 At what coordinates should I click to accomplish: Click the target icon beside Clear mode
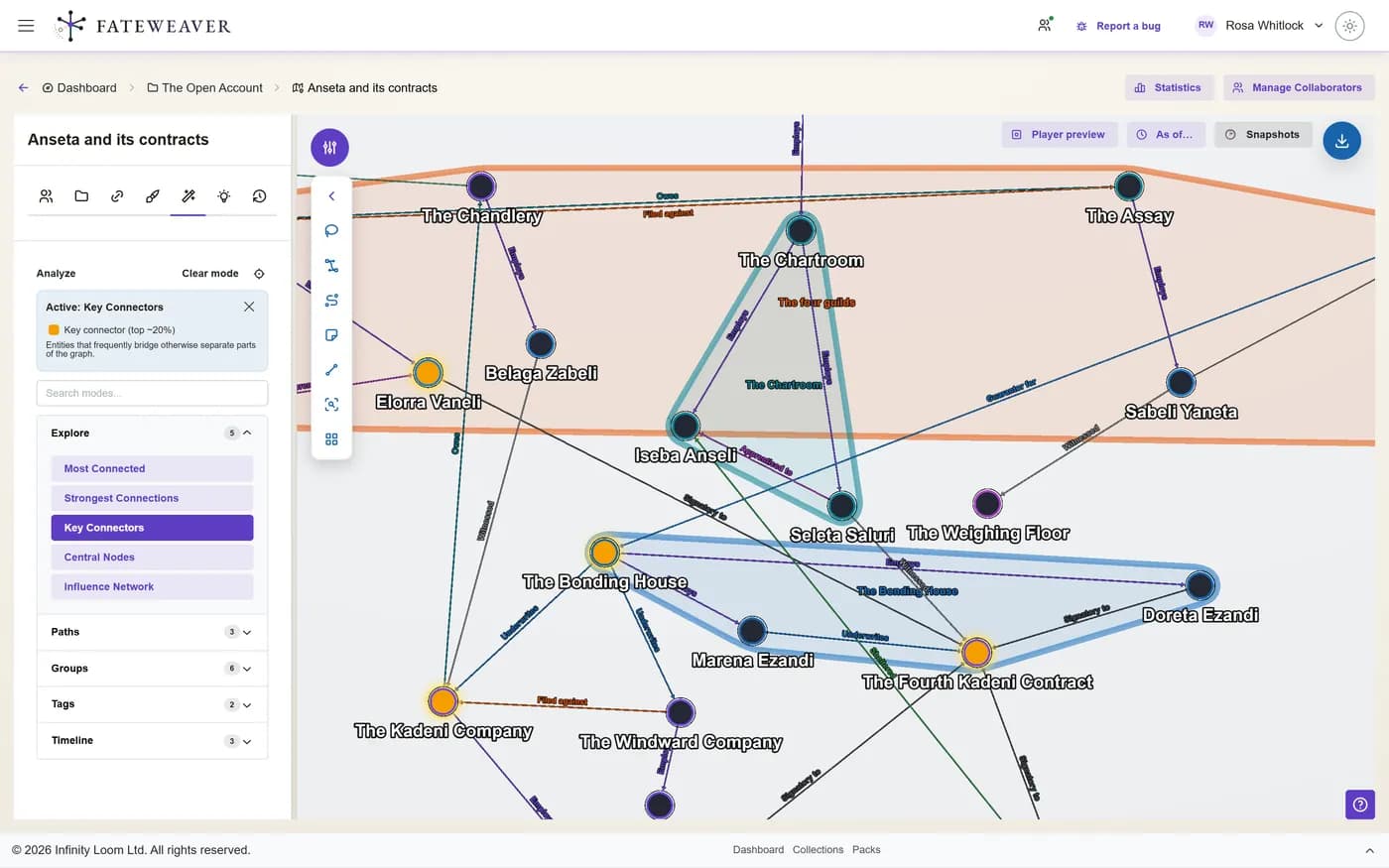[x=259, y=274]
